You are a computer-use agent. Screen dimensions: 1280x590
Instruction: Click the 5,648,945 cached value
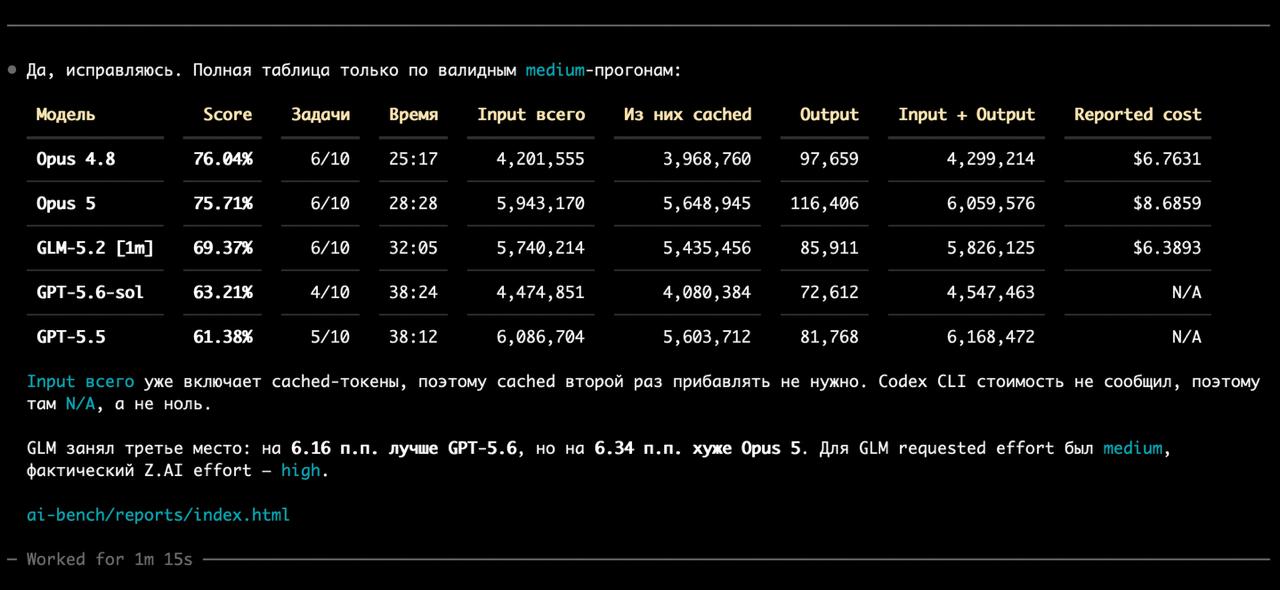click(x=707, y=203)
